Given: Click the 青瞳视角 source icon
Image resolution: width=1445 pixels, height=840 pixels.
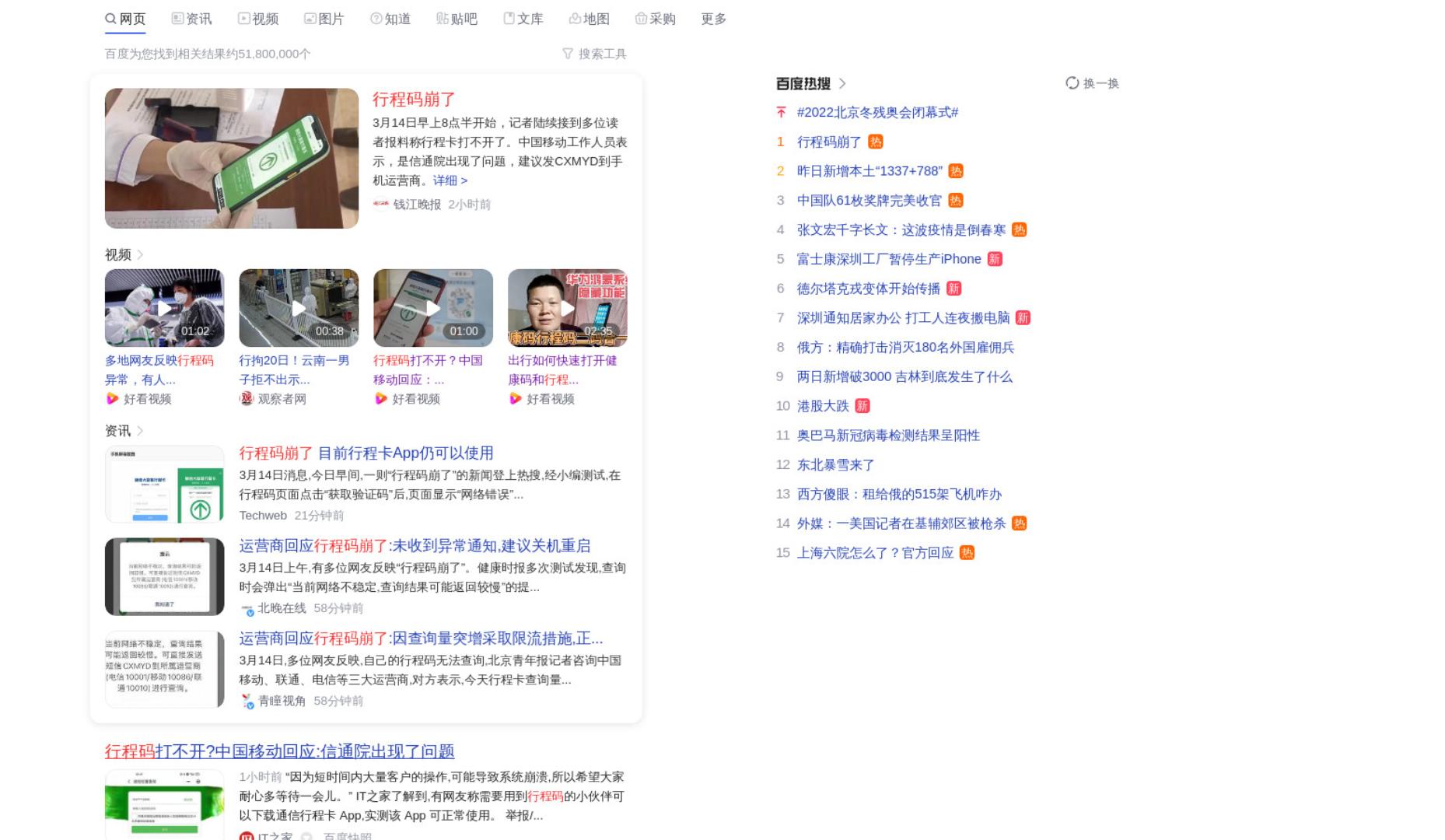Looking at the screenshot, I should click(247, 702).
